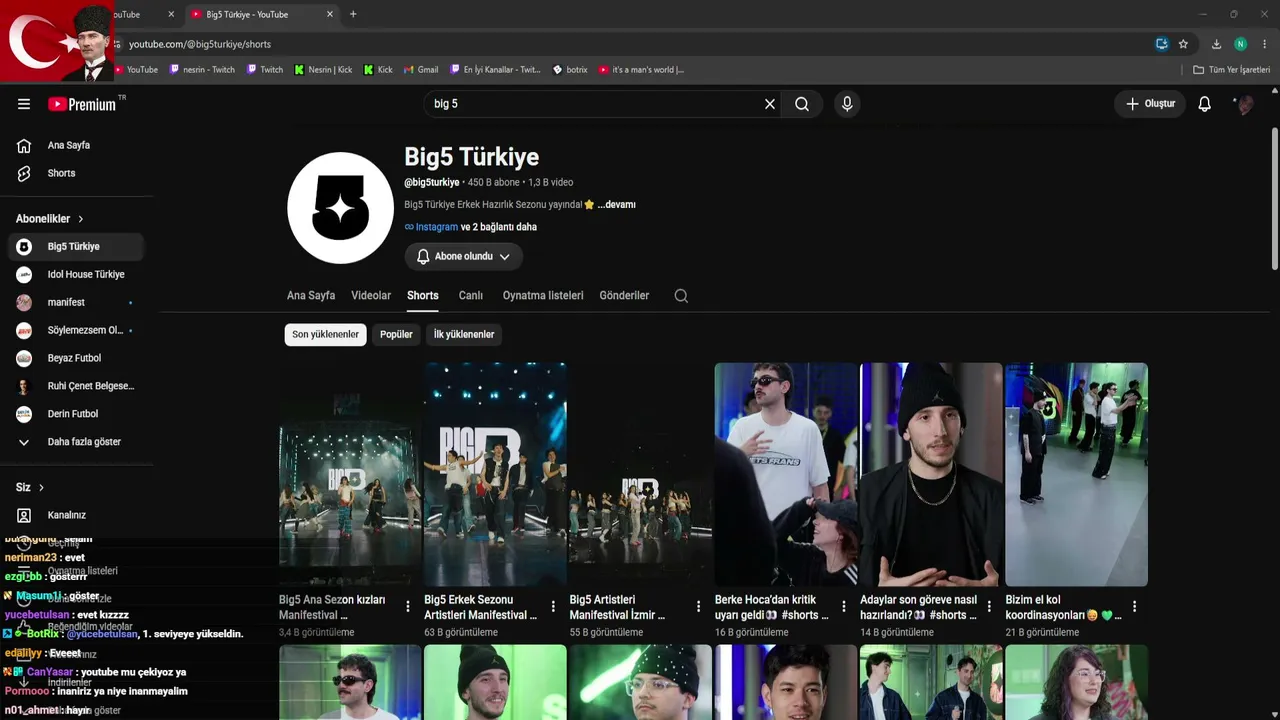Open Idol House Türkiye subscription
The height and width of the screenshot is (720, 1280).
tap(76, 274)
